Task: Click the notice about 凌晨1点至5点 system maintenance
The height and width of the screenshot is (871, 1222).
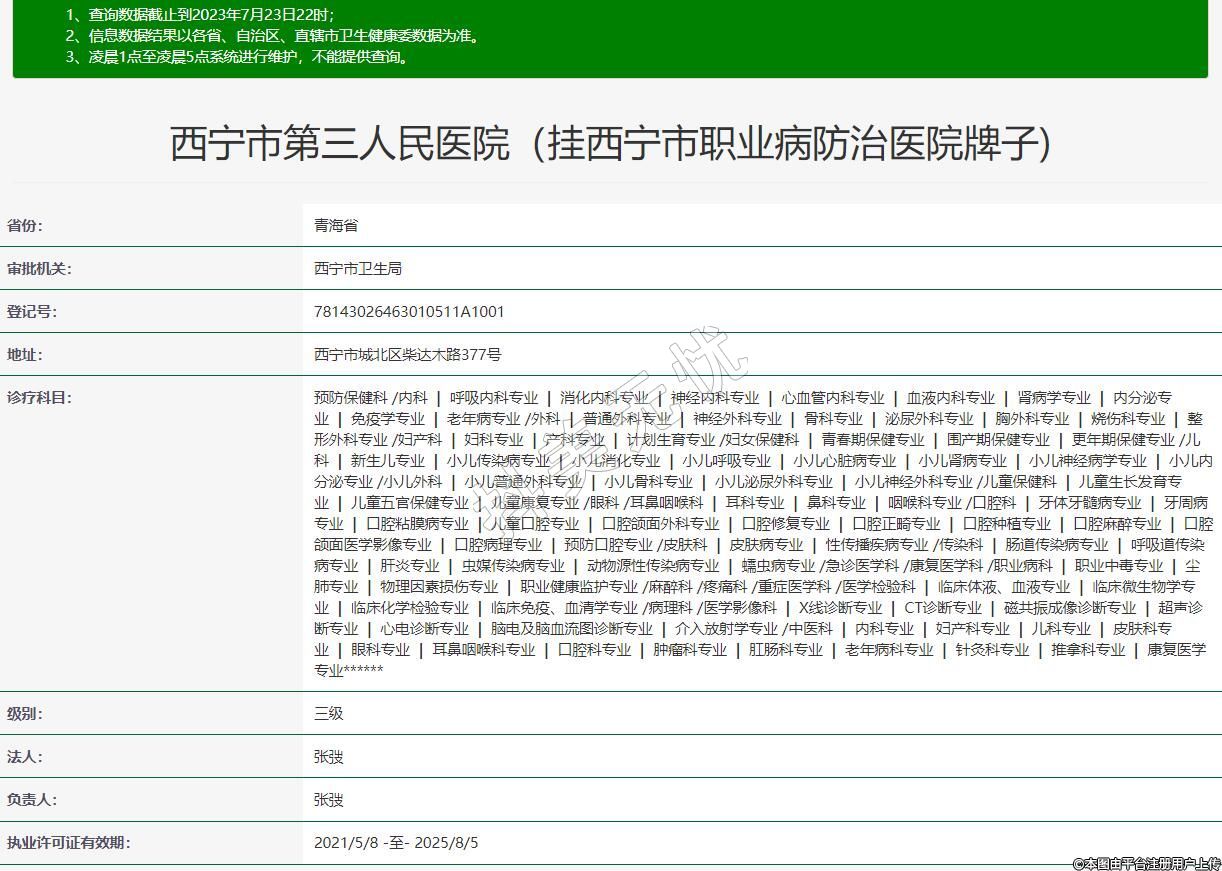Action: (236, 57)
